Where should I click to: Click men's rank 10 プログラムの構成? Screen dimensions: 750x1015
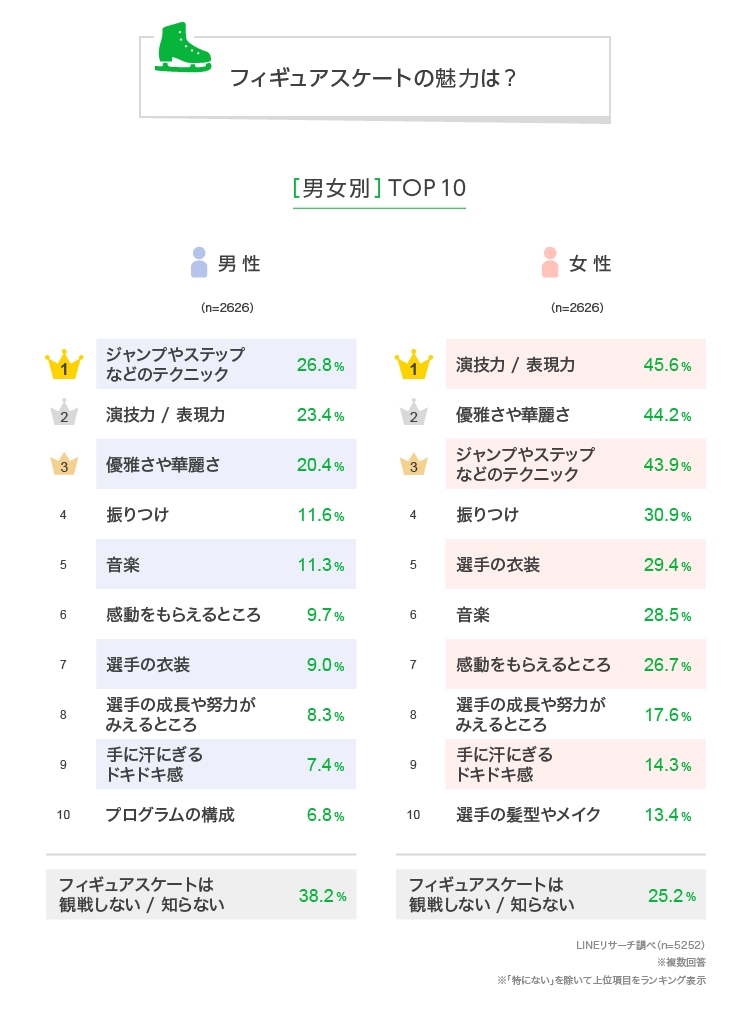[x=170, y=815]
